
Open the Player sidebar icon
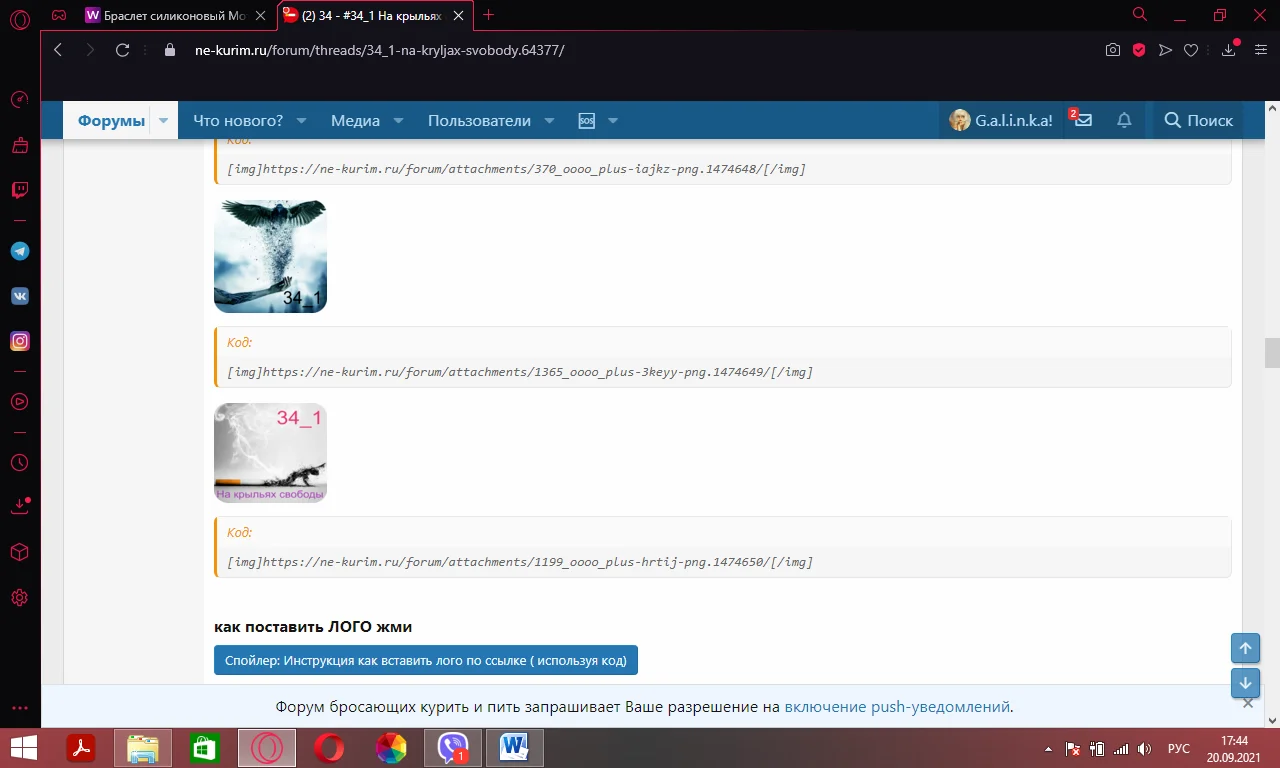click(19, 401)
